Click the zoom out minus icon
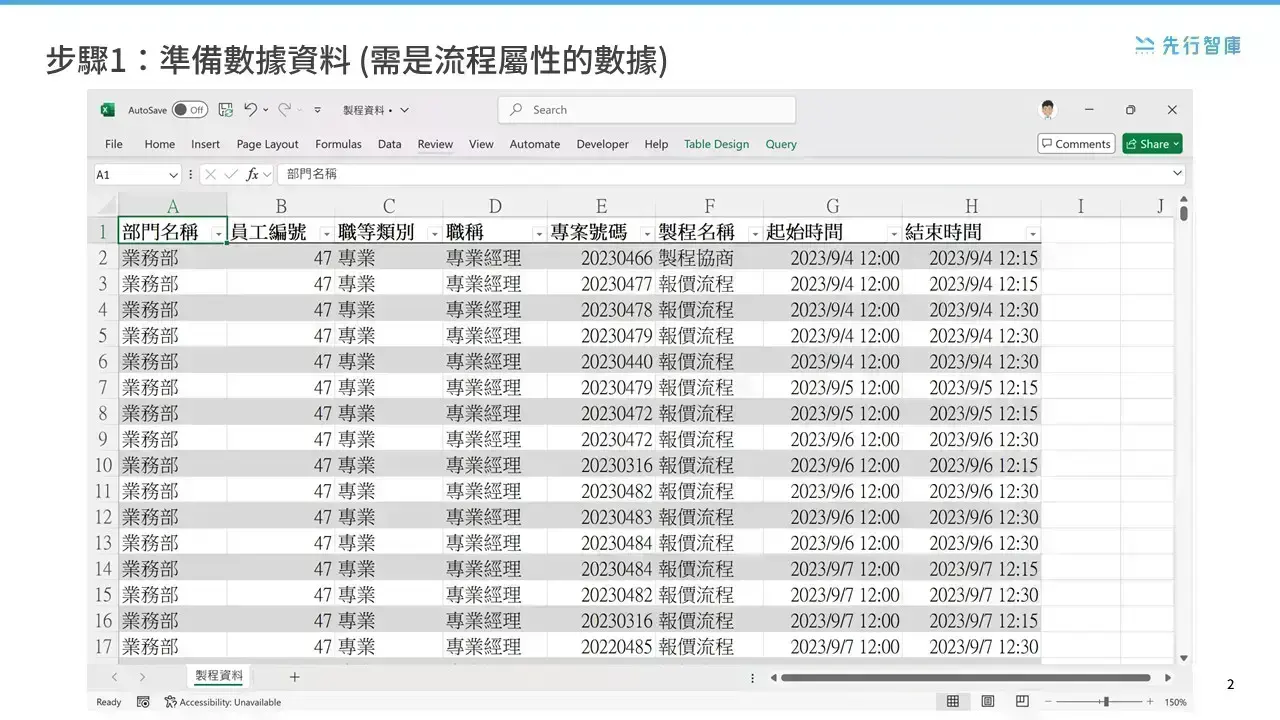1280x720 pixels. pyautogui.click(x=1049, y=702)
